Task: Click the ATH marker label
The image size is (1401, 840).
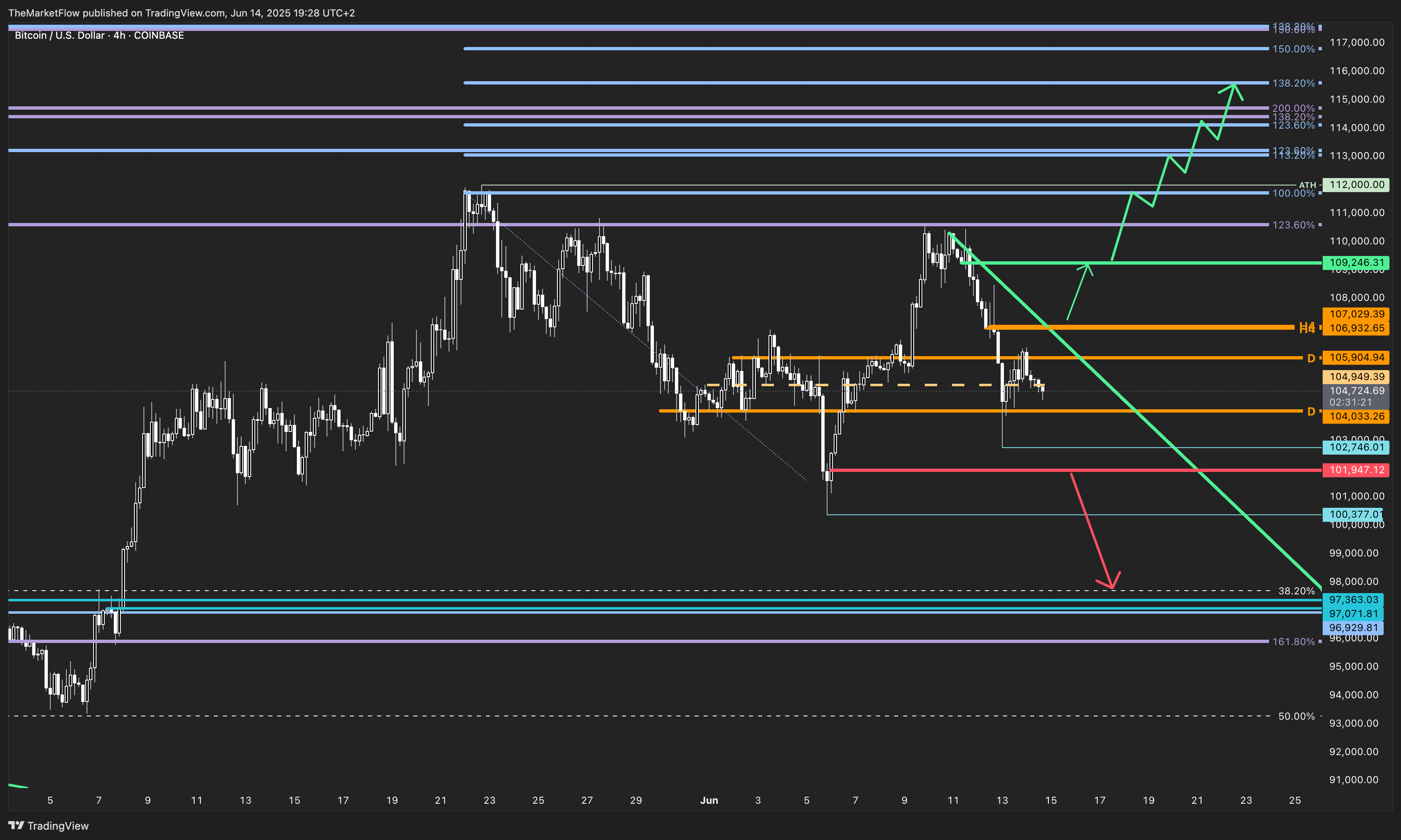Action: [x=1307, y=185]
